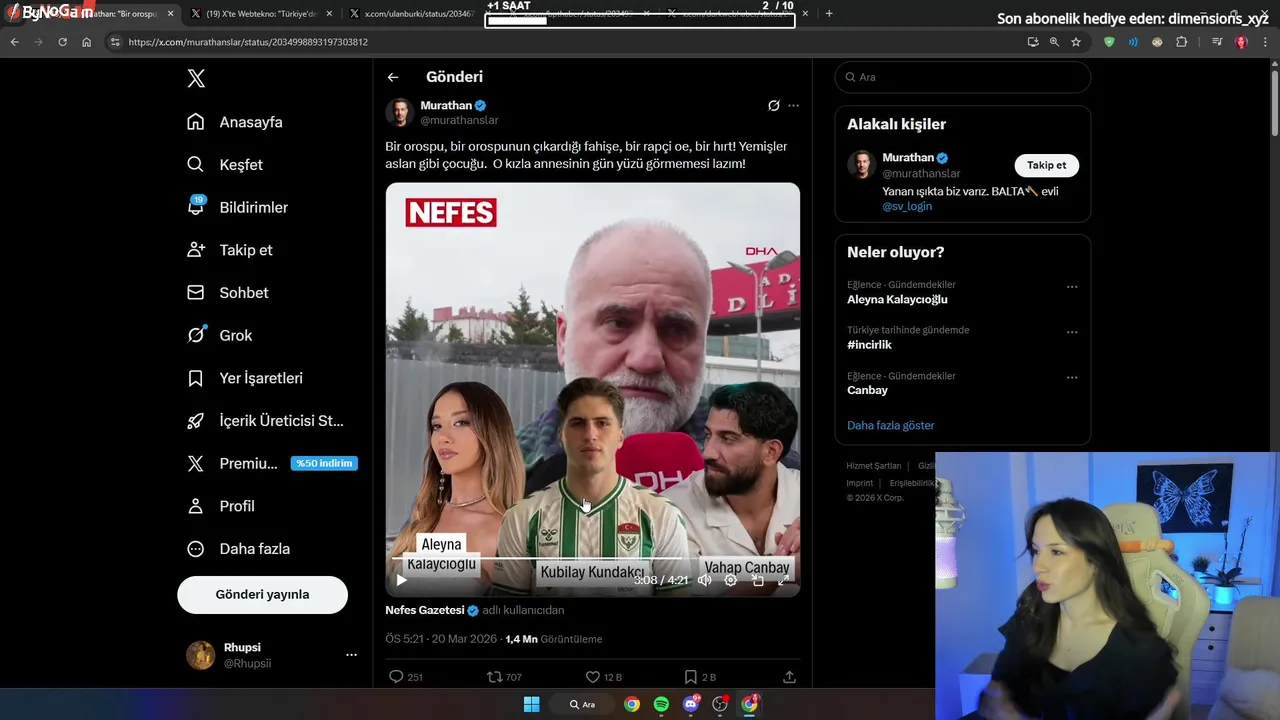Like the post with 12 B
Image resolution: width=1280 pixels, height=720 pixels.
click(x=603, y=677)
